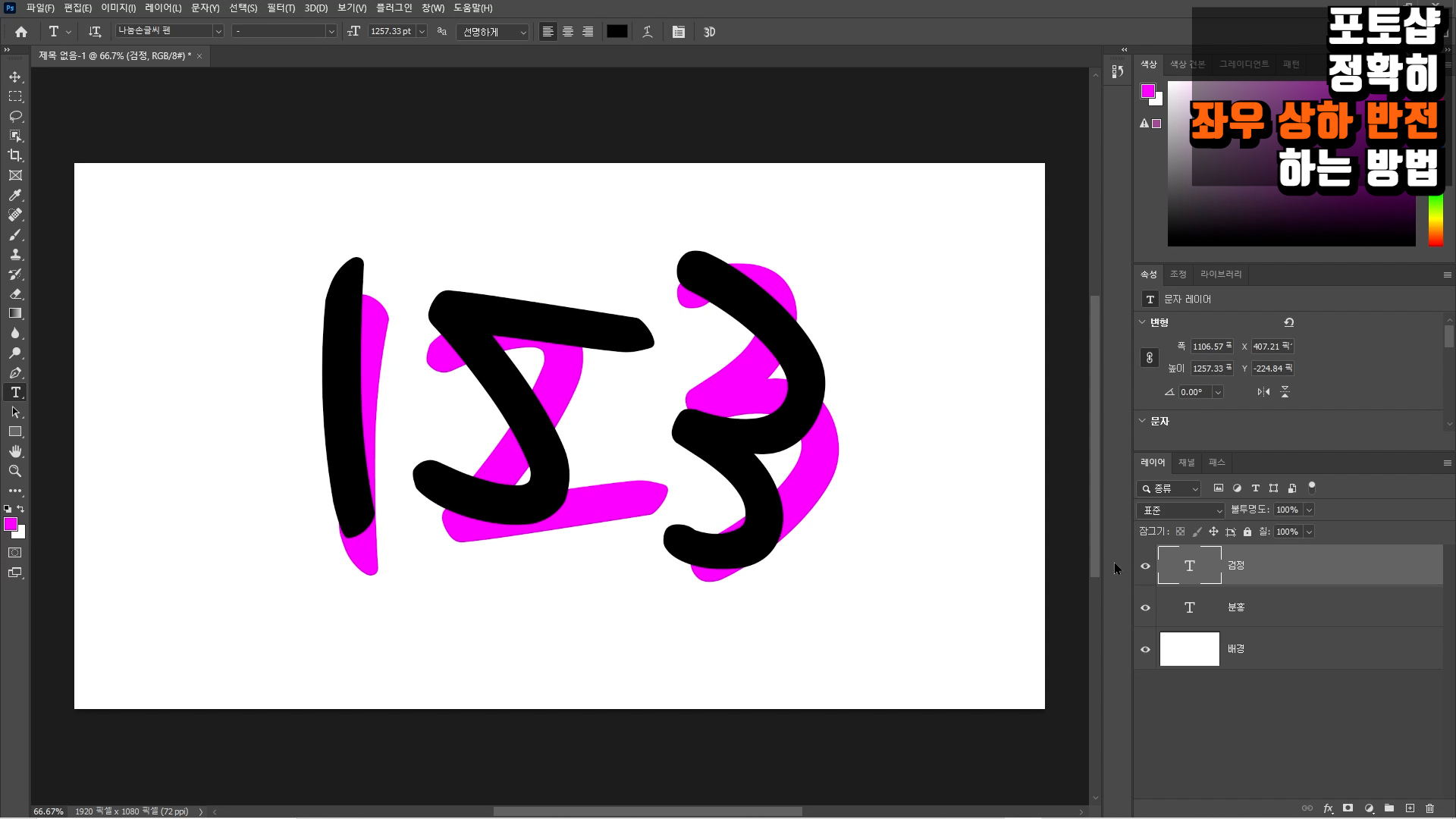
Task: Click the black text color swatch
Action: 617,32
